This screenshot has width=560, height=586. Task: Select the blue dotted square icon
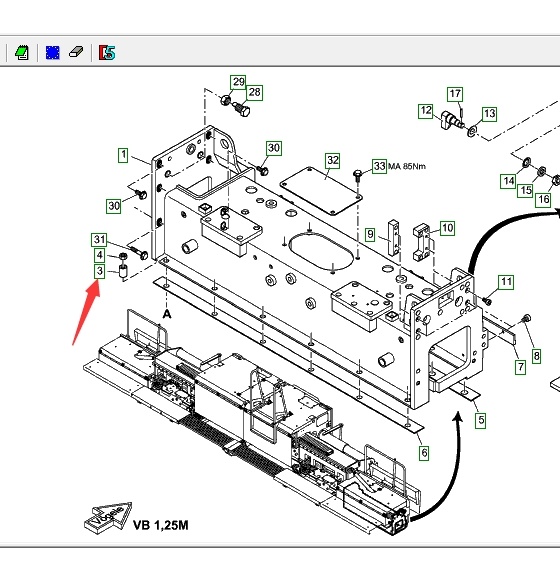(x=52, y=52)
